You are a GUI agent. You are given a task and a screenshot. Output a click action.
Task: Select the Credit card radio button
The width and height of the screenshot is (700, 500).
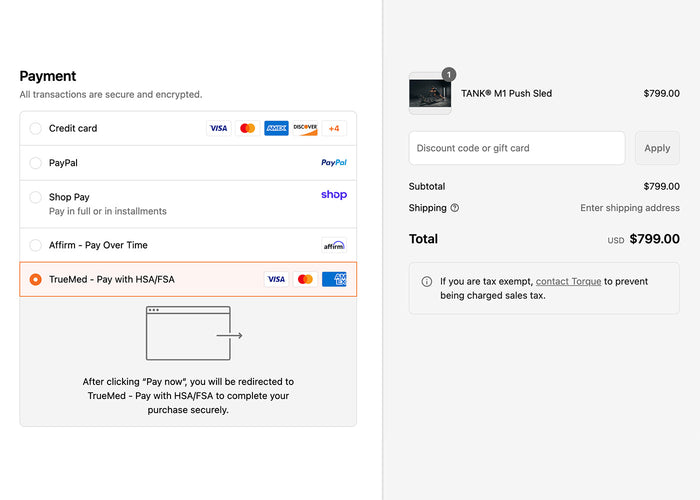point(35,129)
